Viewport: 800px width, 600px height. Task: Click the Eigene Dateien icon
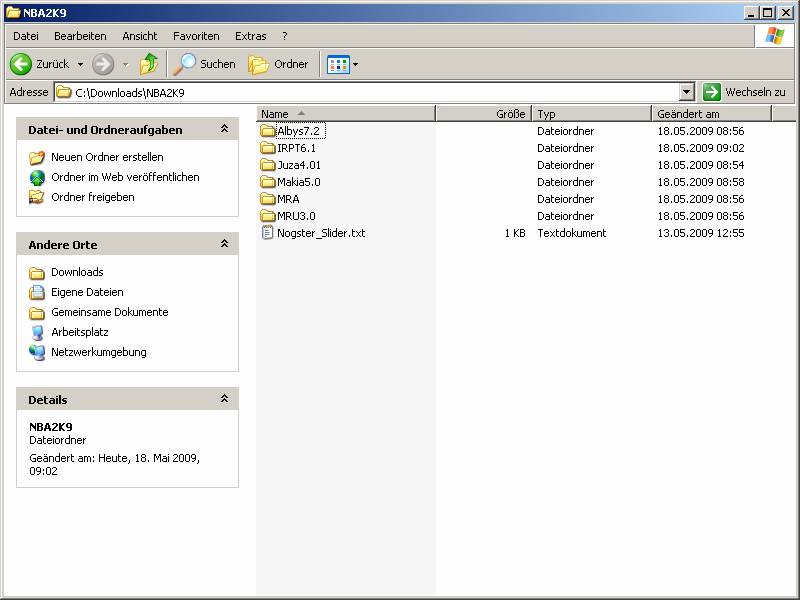[x=37, y=292]
